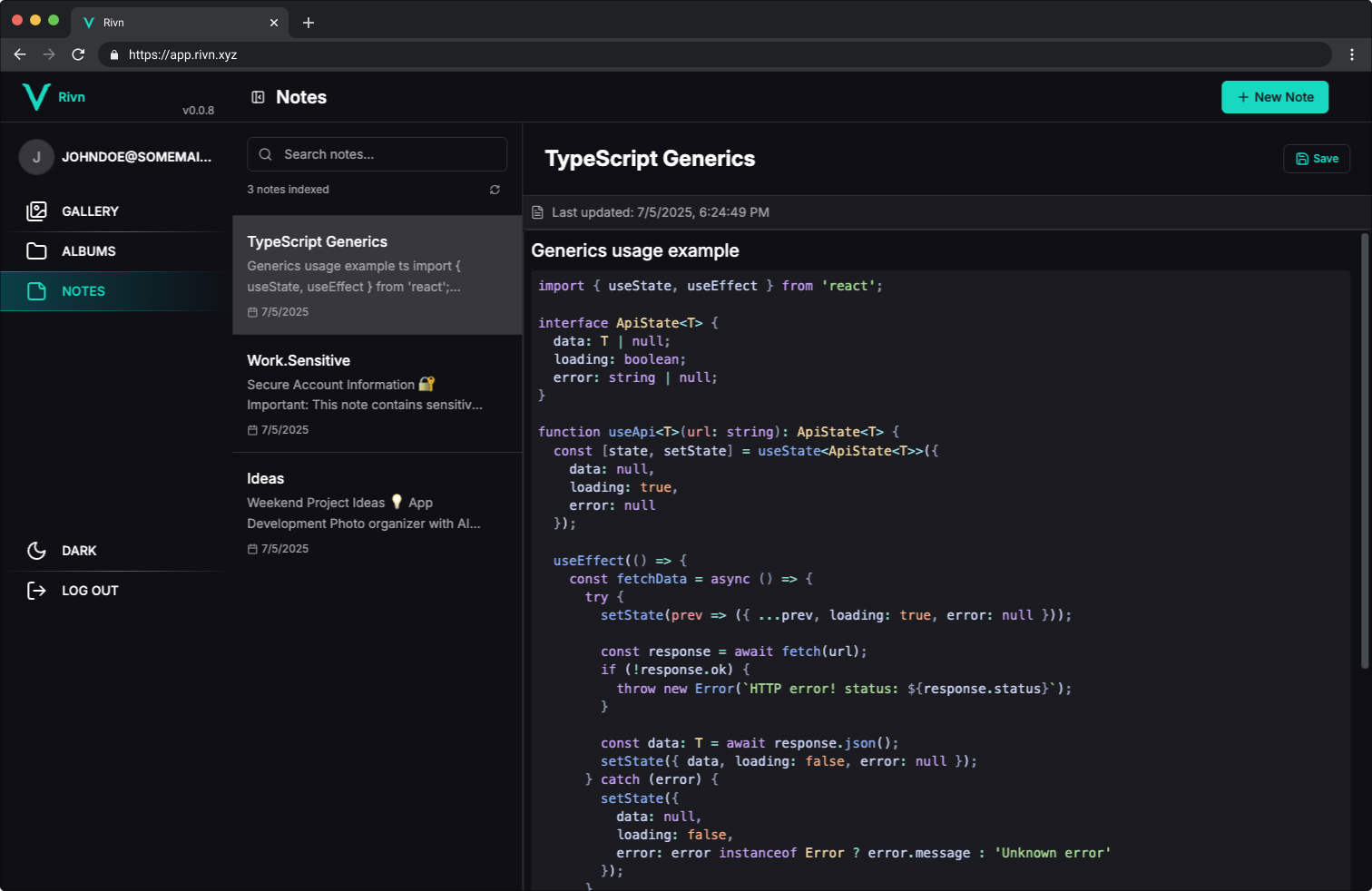Viewport: 1372px width, 891px height.
Task: Open the TypeScript Generics note
Action: pos(377,275)
